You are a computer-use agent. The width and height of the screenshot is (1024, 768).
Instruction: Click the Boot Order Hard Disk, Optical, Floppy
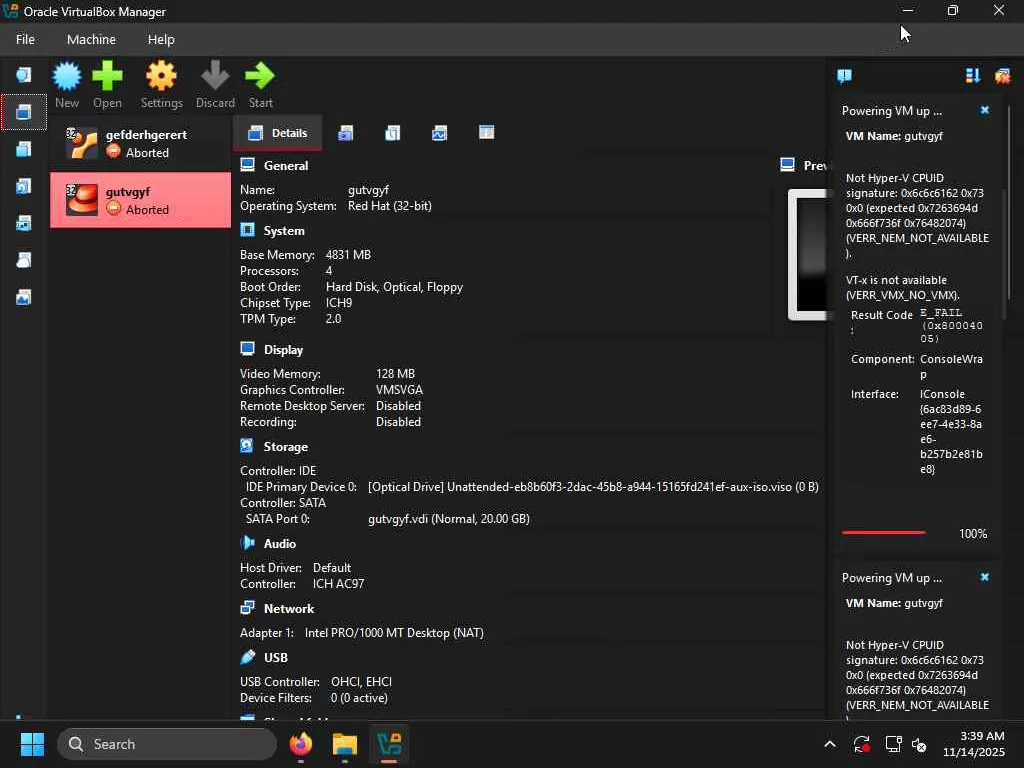pyautogui.click(x=394, y=287)
